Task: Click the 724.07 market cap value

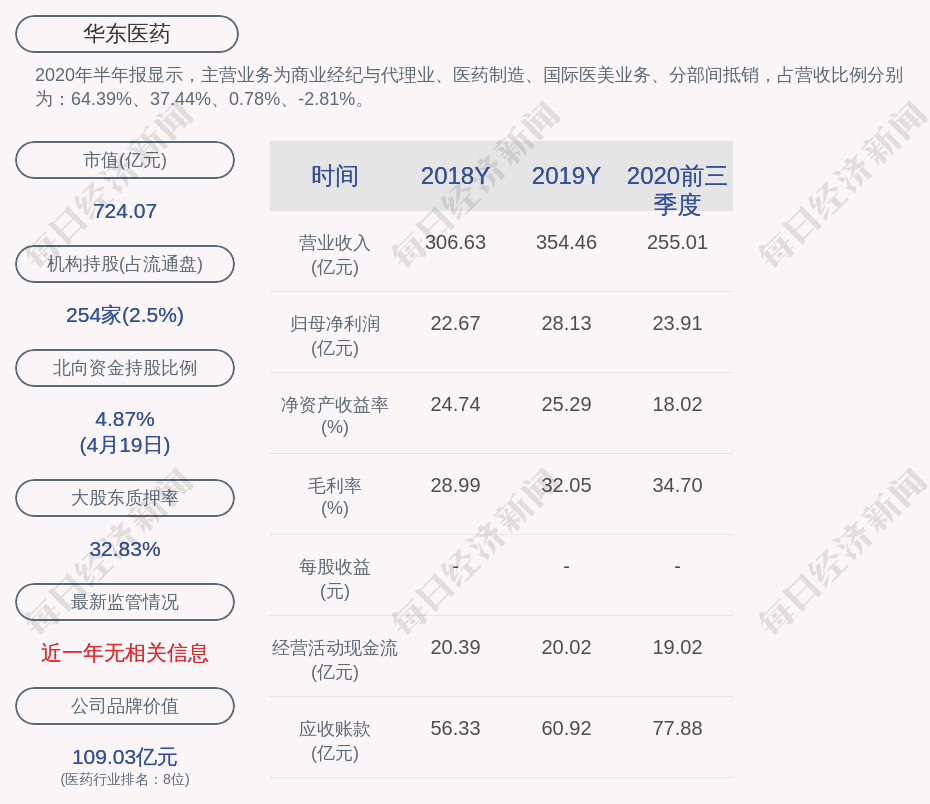Action: click(x=124, y=212)
